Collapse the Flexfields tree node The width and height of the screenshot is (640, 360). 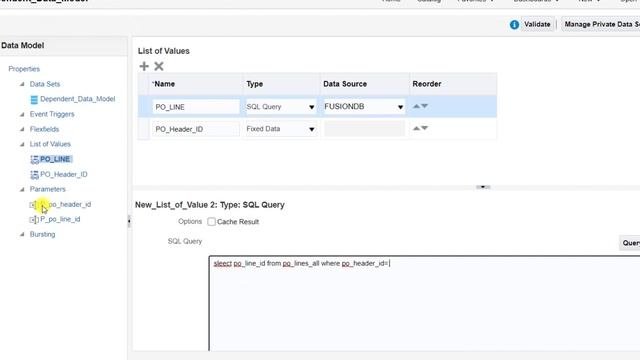[x=22, y=129]
